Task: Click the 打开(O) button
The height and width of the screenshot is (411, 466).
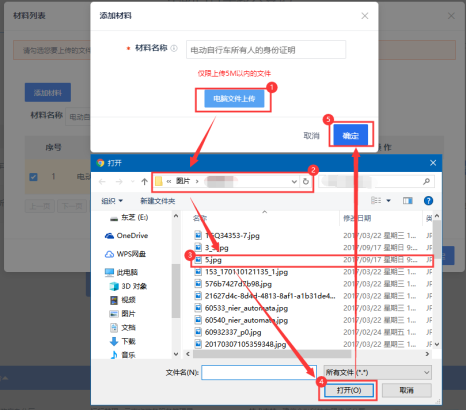Action: (x=349, y=390)
